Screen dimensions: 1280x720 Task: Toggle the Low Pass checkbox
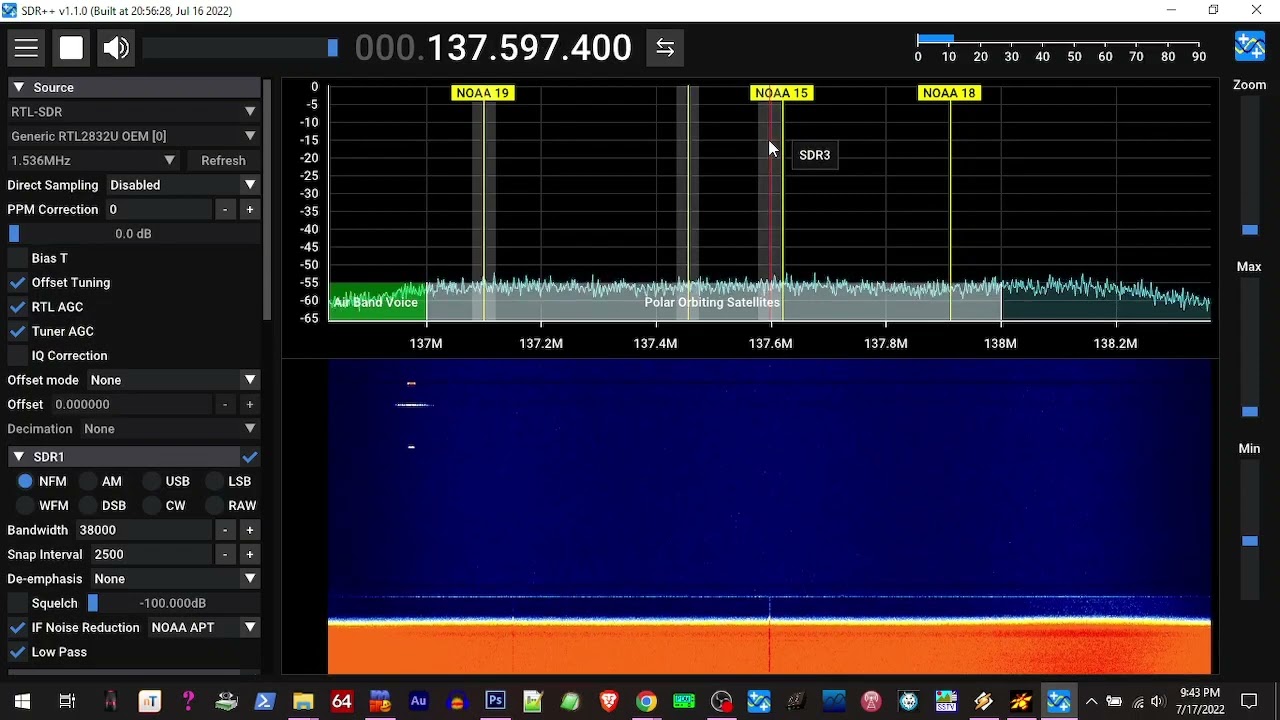click(17, 652)
